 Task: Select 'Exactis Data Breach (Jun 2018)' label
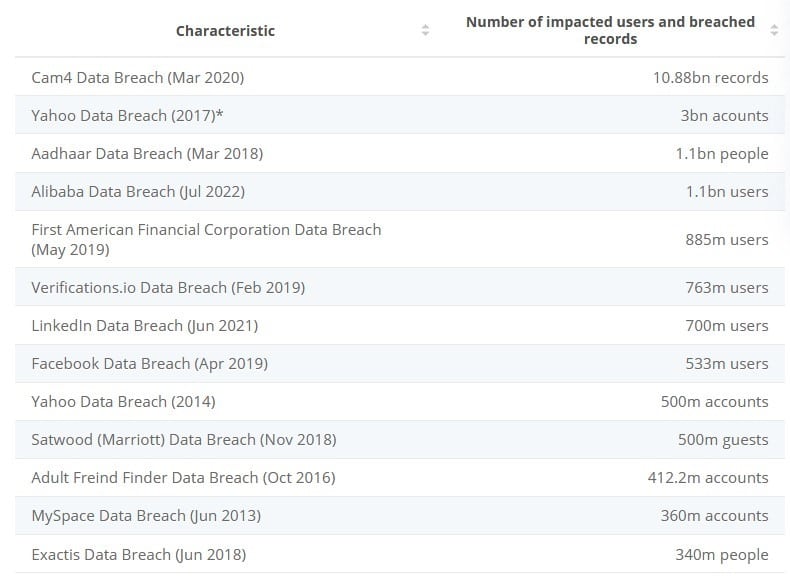tap(139, 555)
